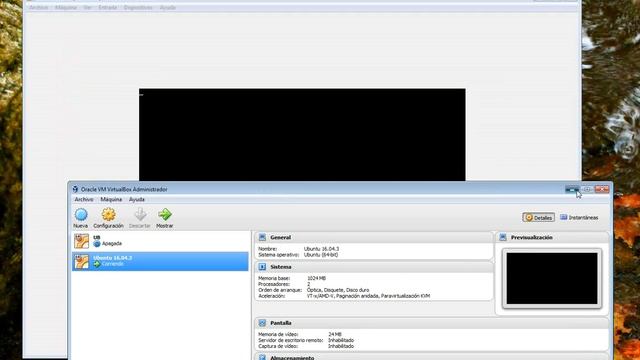
Task: Open Ver menu in the VM window
Action: click(87, 7)
